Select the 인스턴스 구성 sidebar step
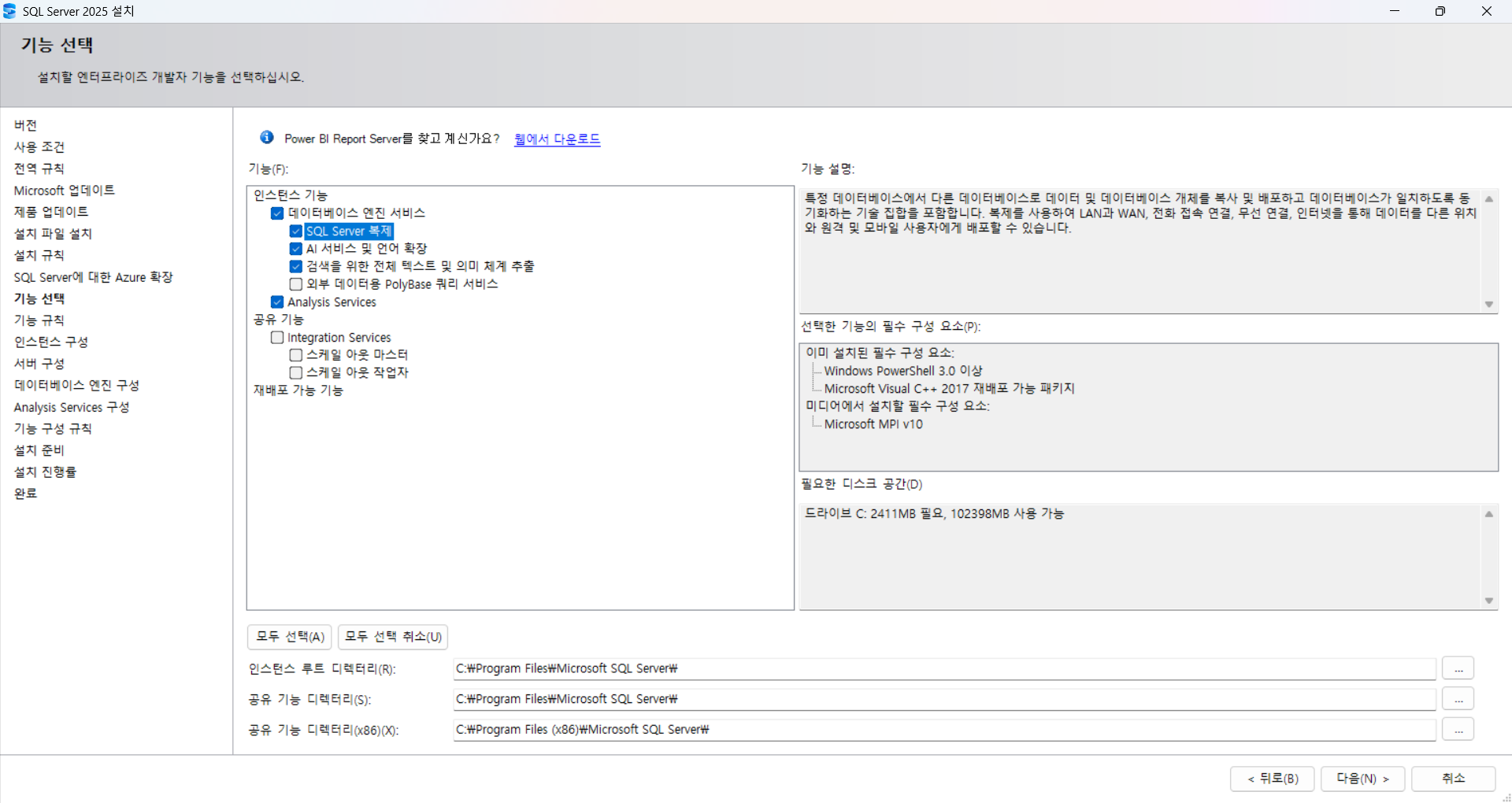1512x803 pixels. 51,342
